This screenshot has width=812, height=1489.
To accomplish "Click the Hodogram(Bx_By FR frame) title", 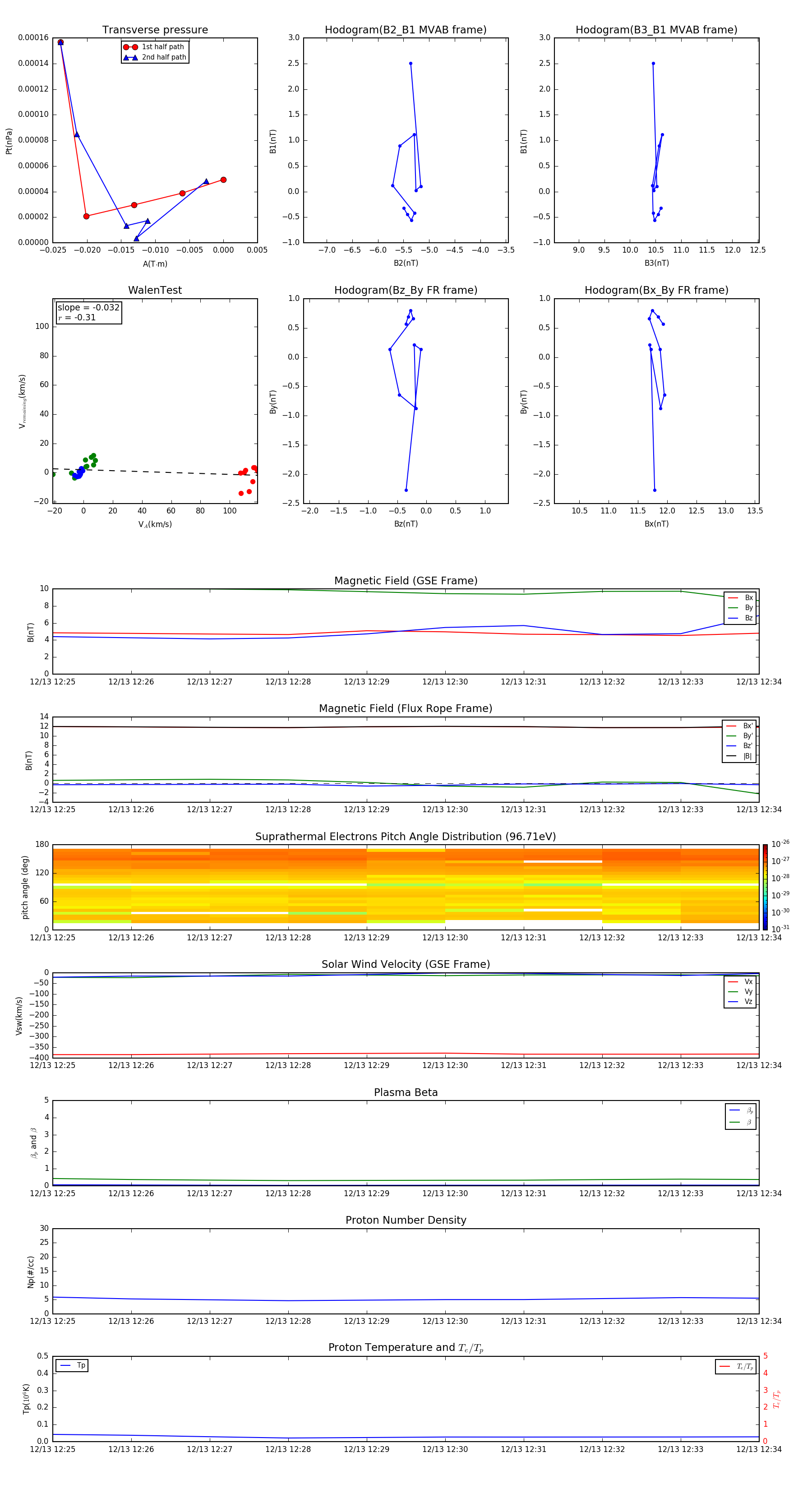I will point(656,290).
